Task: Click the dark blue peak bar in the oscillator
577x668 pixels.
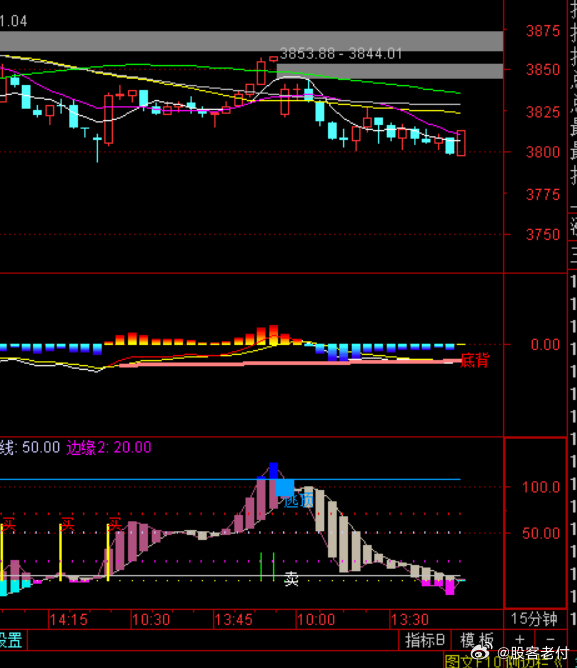Action: coord(274,470)
